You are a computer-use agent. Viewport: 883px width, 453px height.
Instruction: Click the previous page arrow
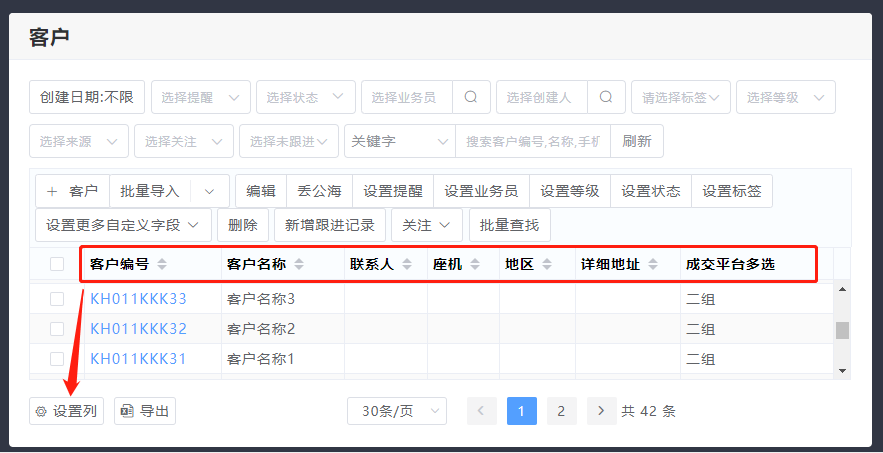(481, 411)
